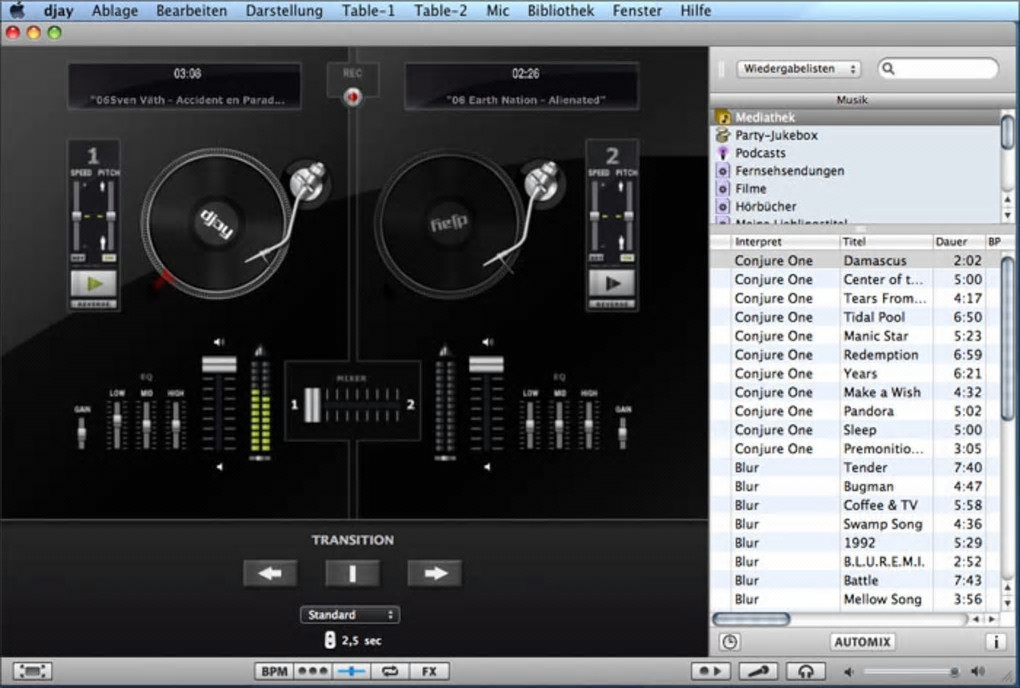Image resolution: width=1020 pixels, height=688 pixels.
Task: Click the crossfader in the MIXER section
Action: tap(314, 404)
